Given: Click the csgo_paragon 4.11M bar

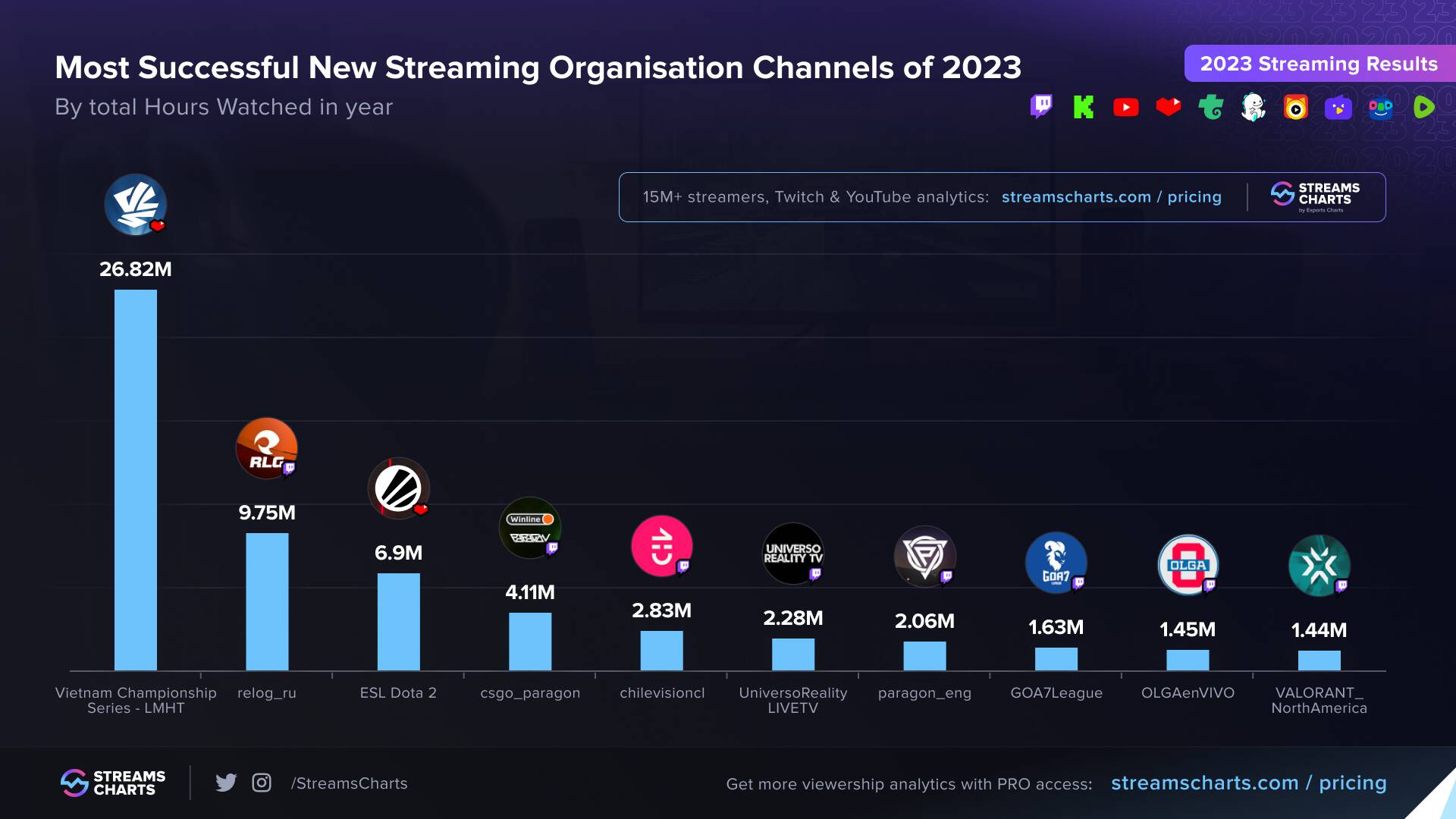Looking at the screenshot, I should click(530, 642).
